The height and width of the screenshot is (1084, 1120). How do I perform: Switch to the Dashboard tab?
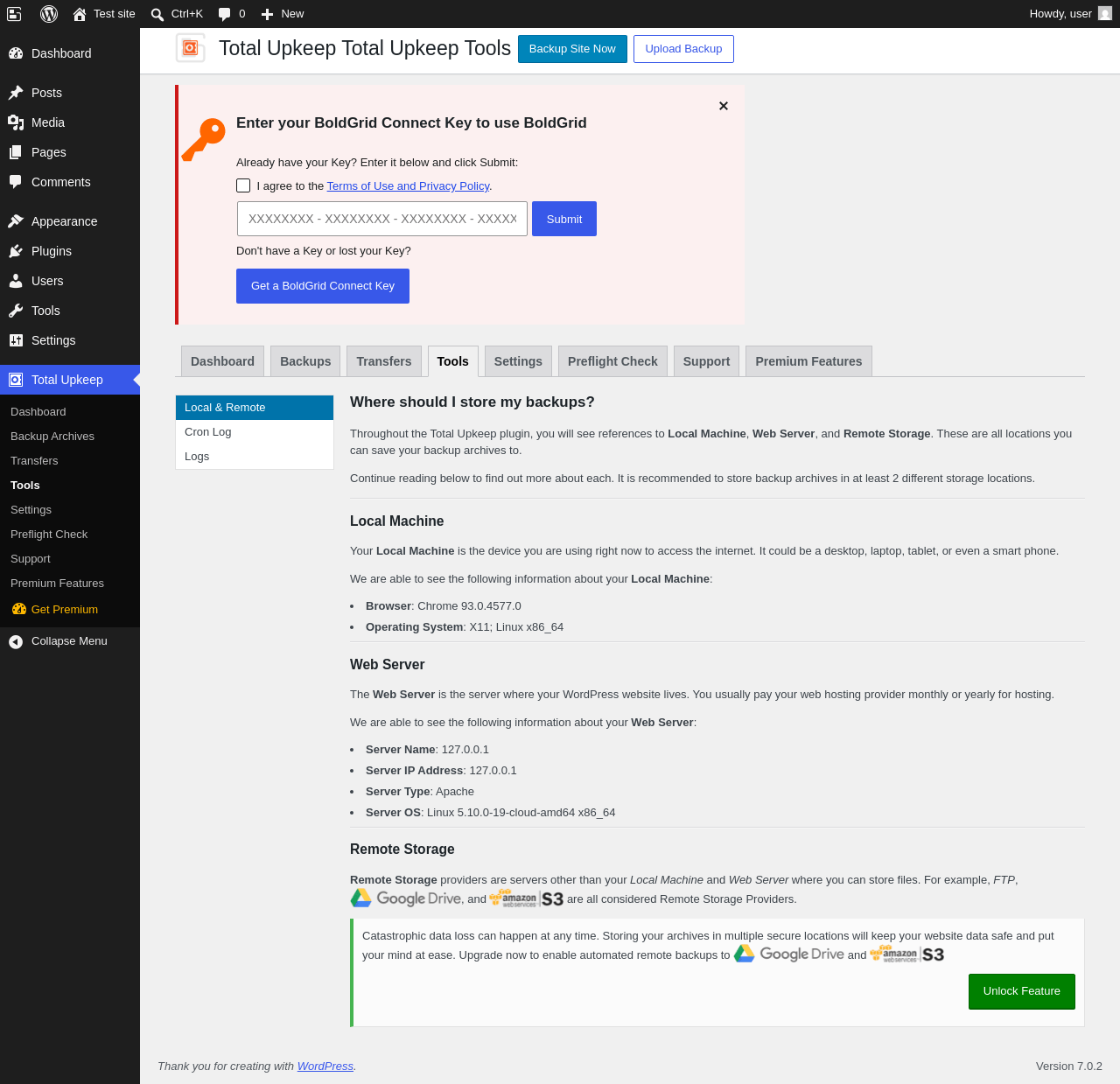[x=222, y=361]
